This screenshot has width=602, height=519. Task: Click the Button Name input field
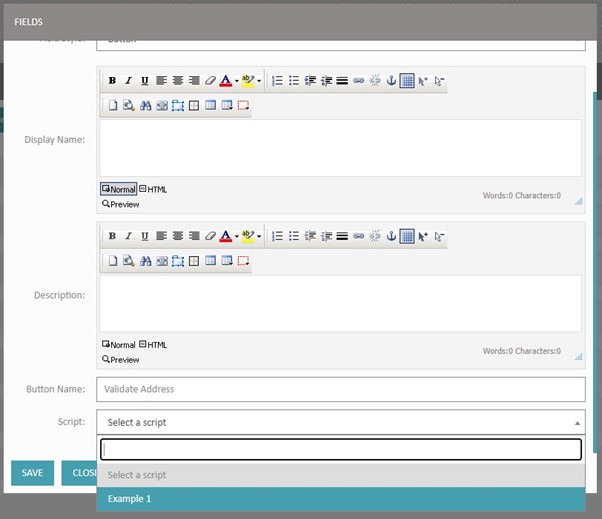click(340, 389)
